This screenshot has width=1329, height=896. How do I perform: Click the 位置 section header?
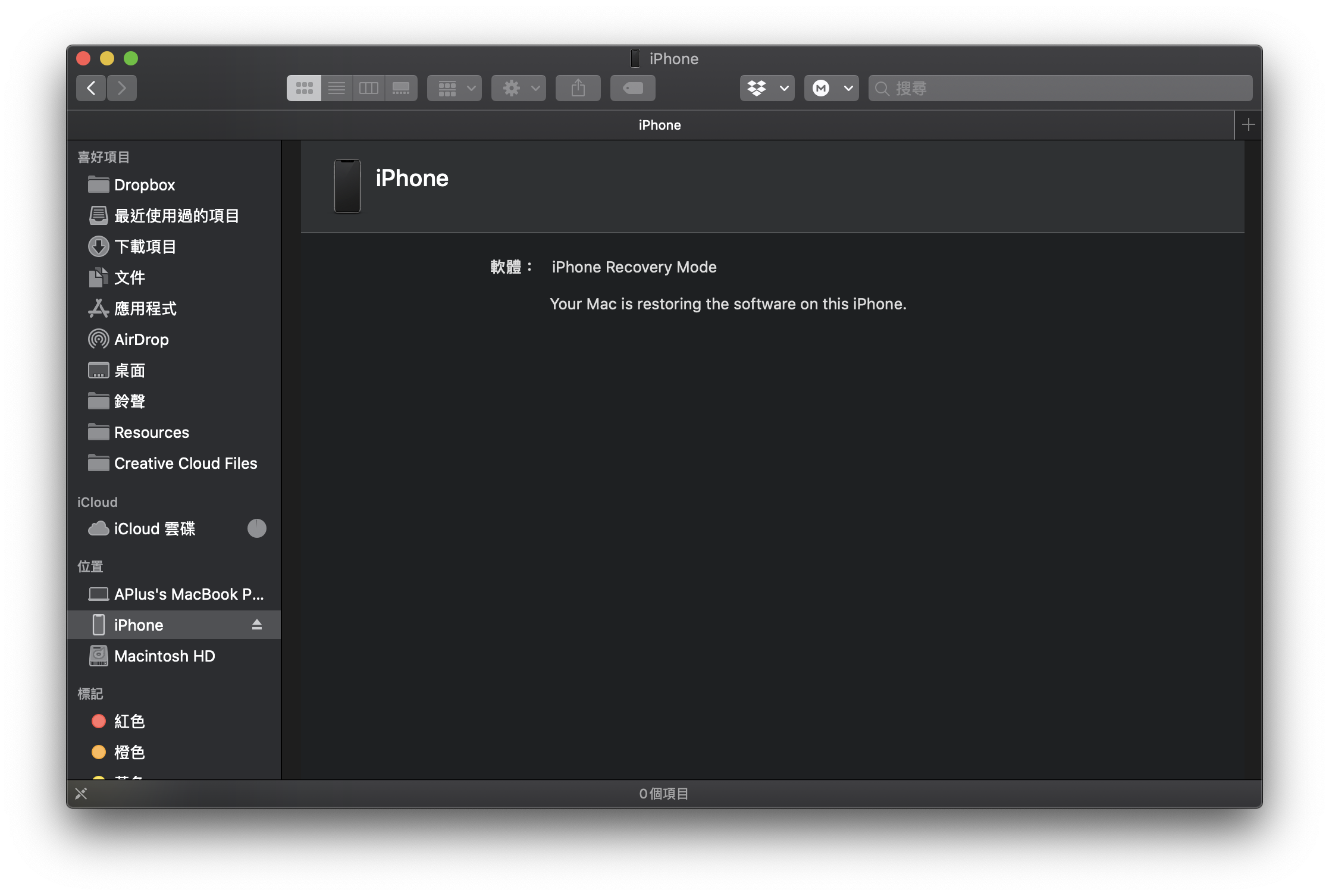click(90, 566)
